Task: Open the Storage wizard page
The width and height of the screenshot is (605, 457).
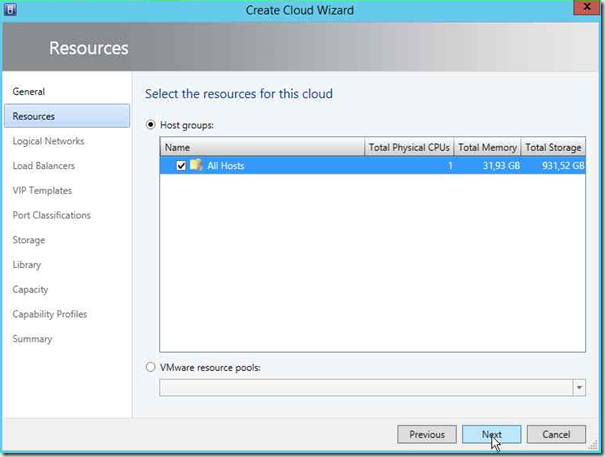Action: [x=29, y=240]
